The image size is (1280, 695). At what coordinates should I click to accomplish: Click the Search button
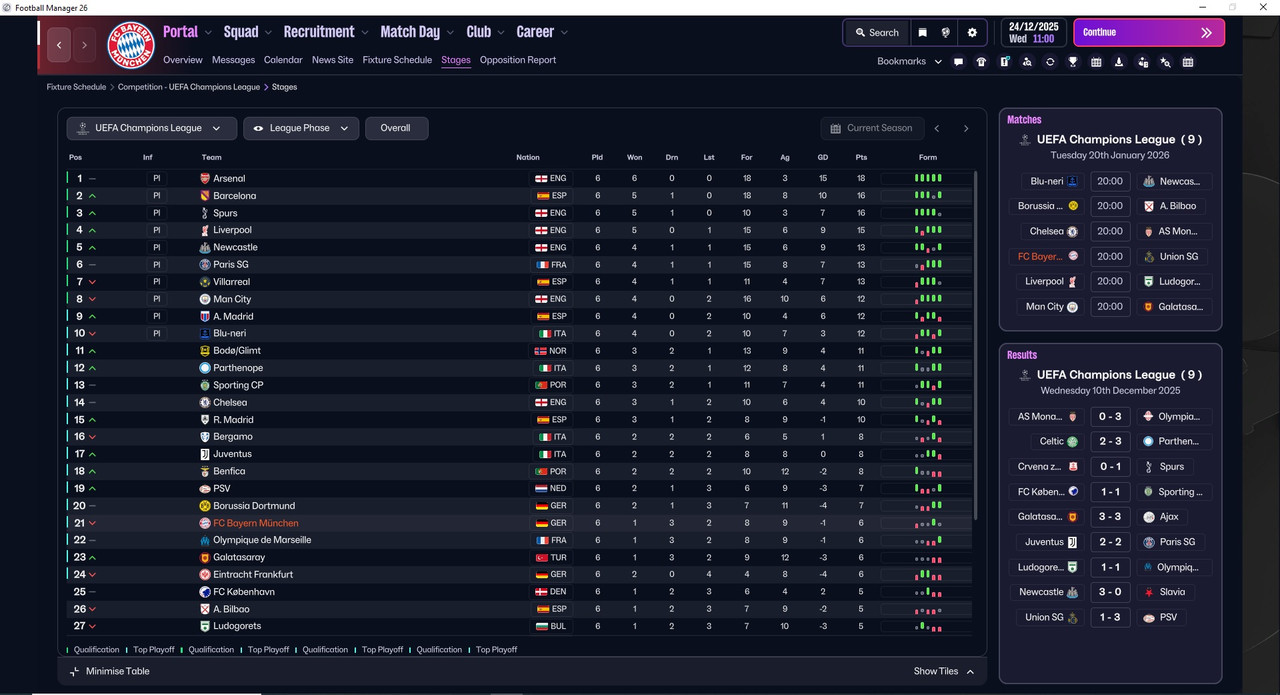coord(876,33)
